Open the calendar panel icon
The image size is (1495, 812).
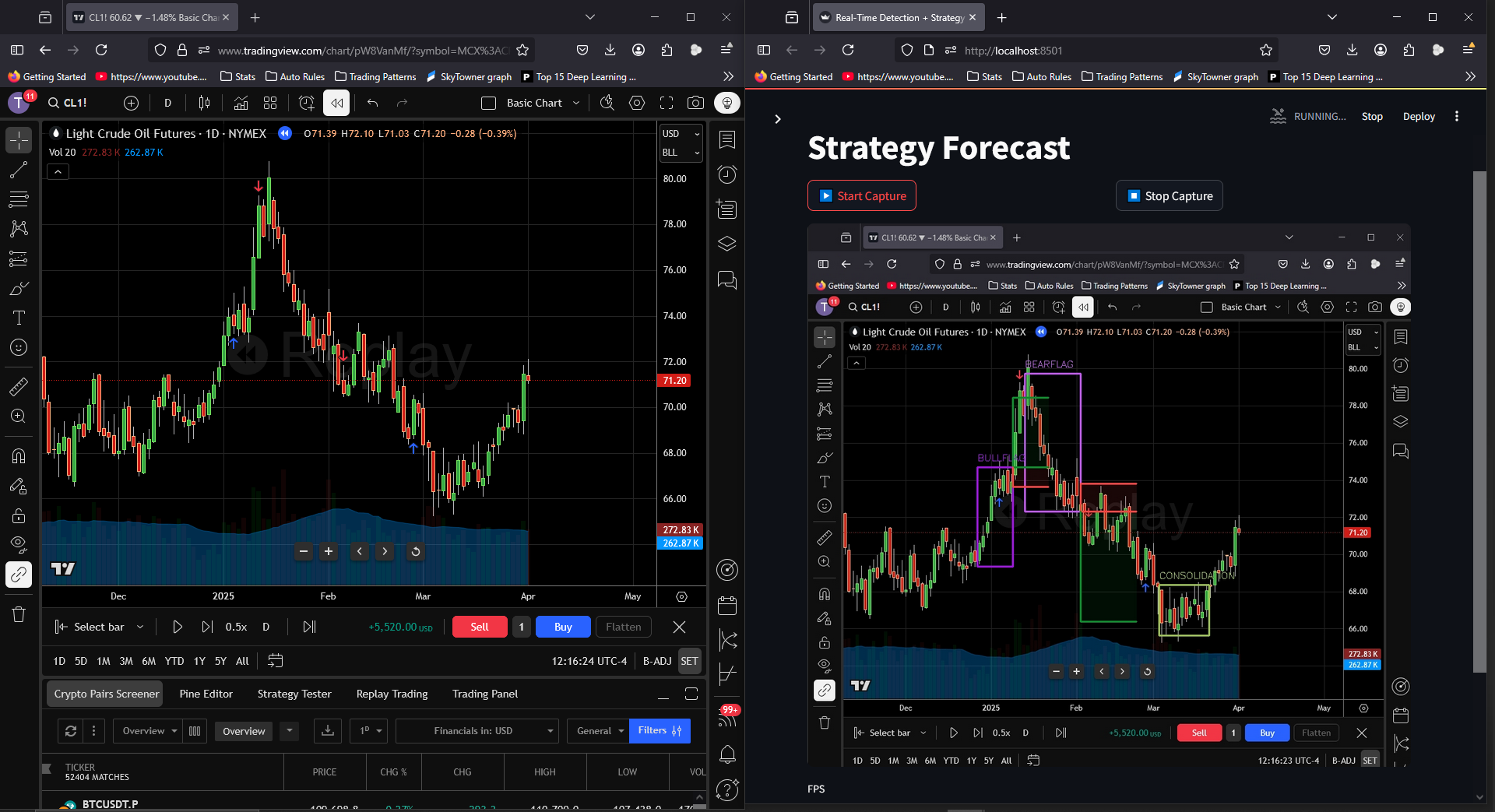[726, 605]
